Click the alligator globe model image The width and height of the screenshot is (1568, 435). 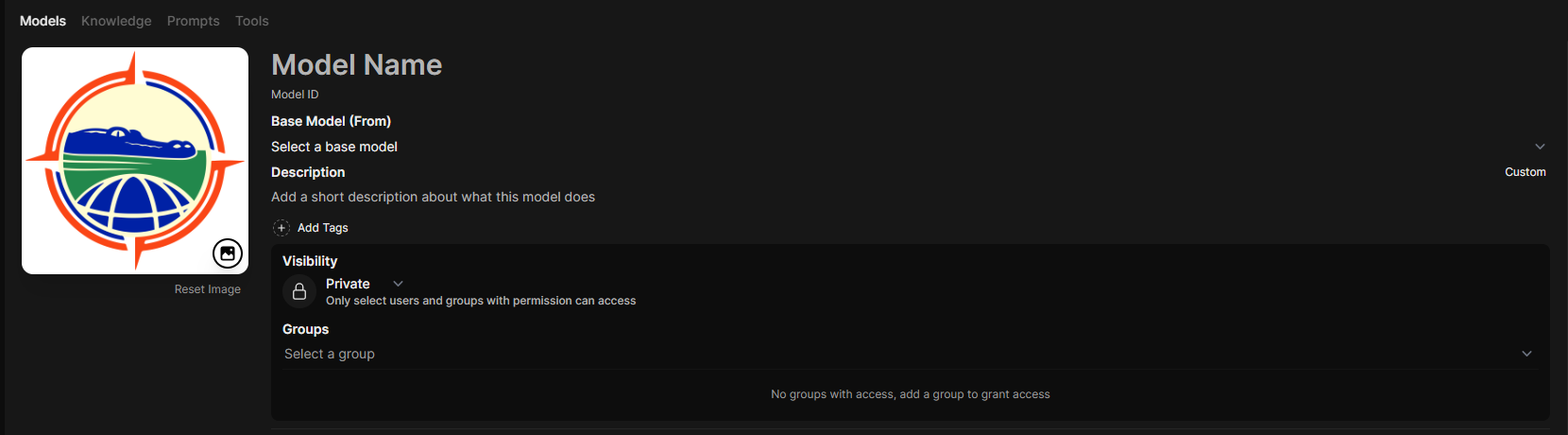(x=132, y=156)
